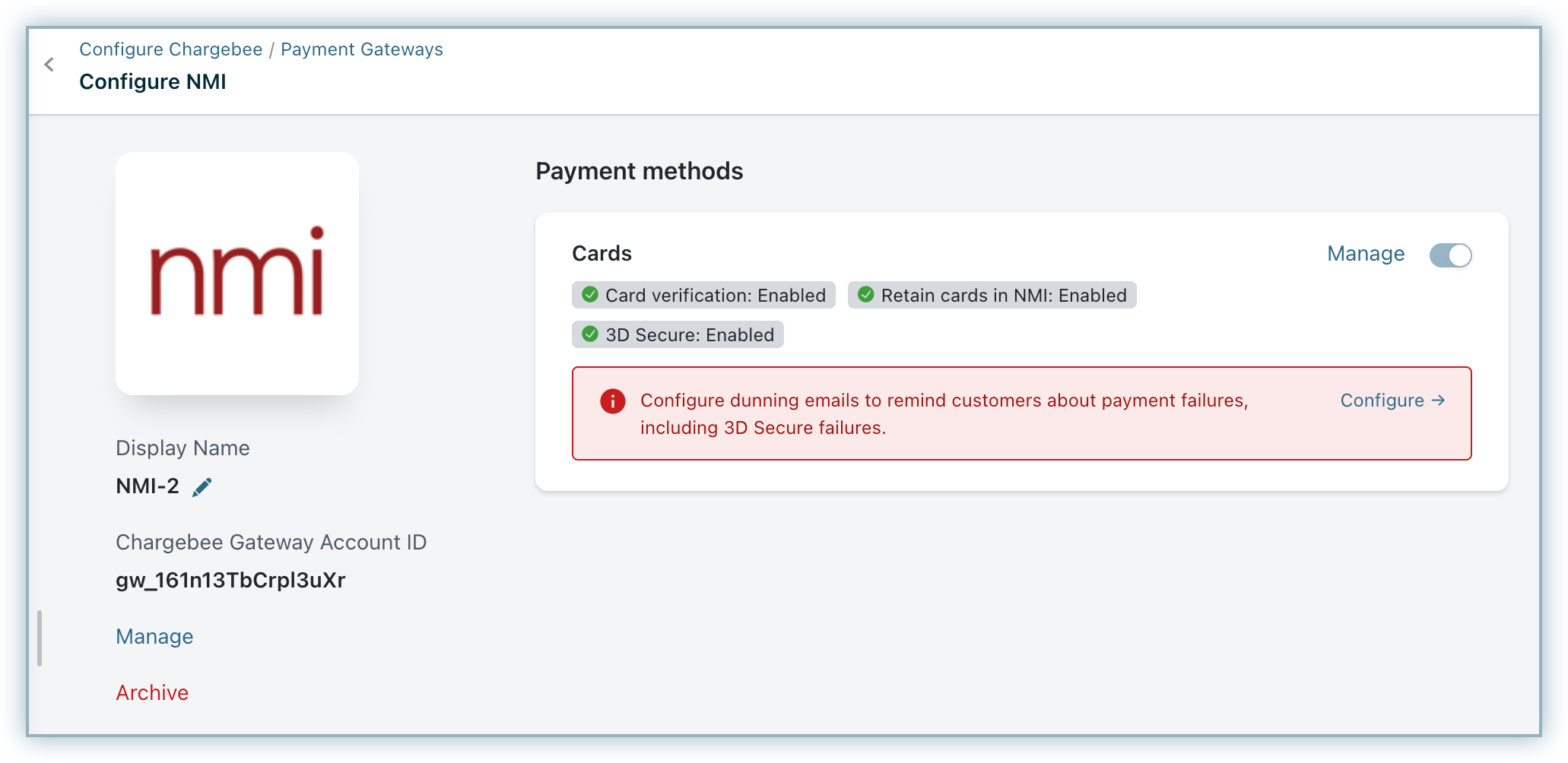Screen dimensions: 1568x763
Task: Click the Cards section title
Action: click(601, 254)
